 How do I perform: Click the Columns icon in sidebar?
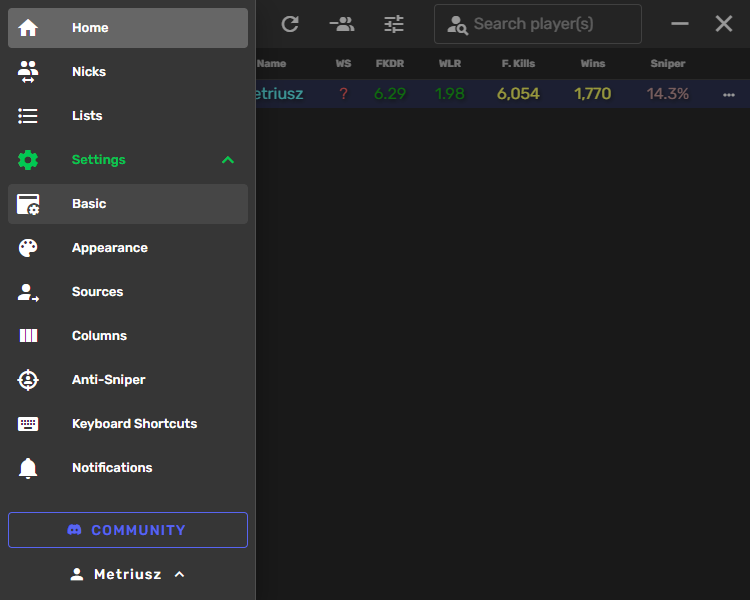(x=28, y=336)
